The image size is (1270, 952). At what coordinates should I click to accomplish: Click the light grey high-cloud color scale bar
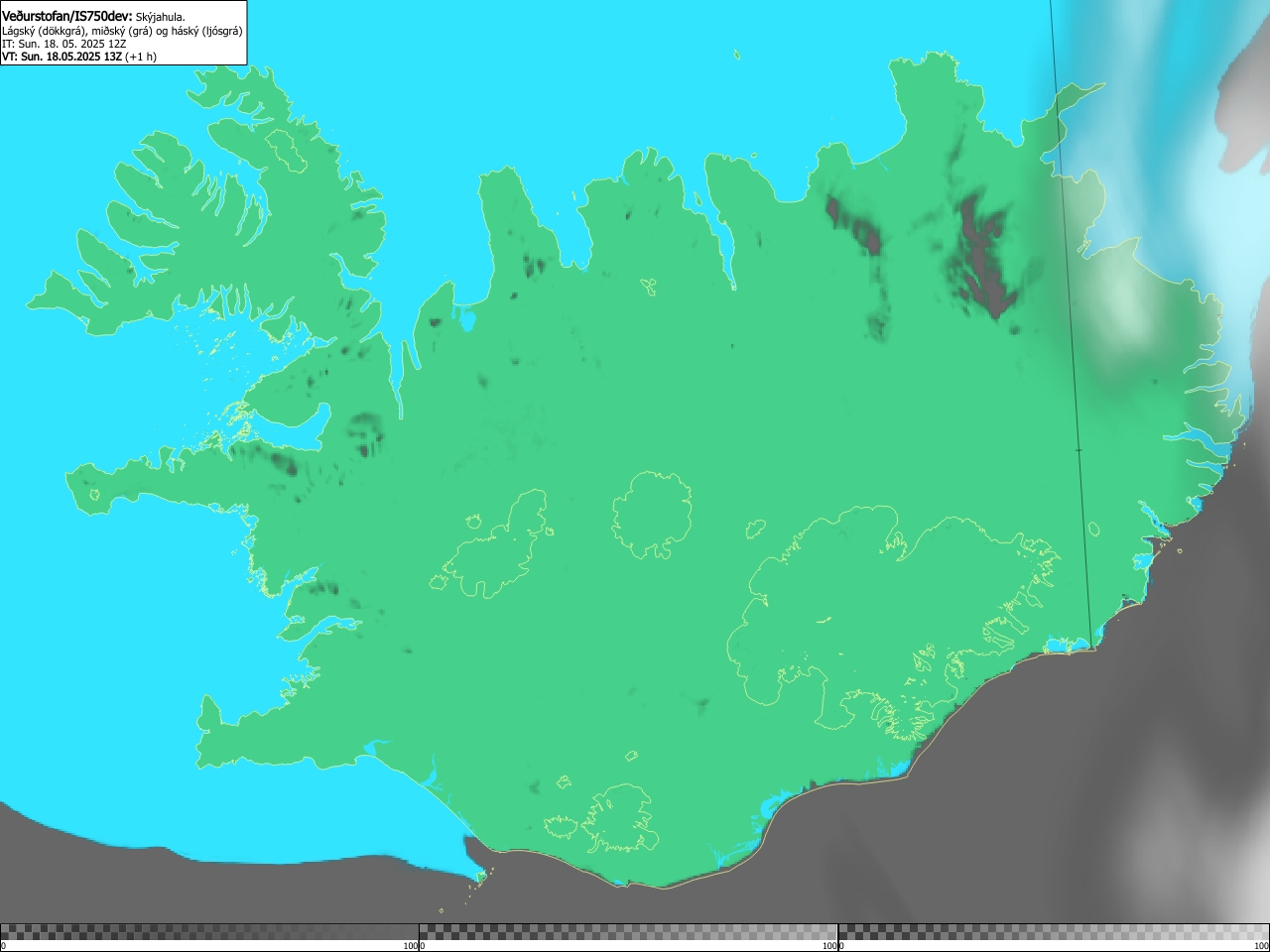[x=1054, y=932]
